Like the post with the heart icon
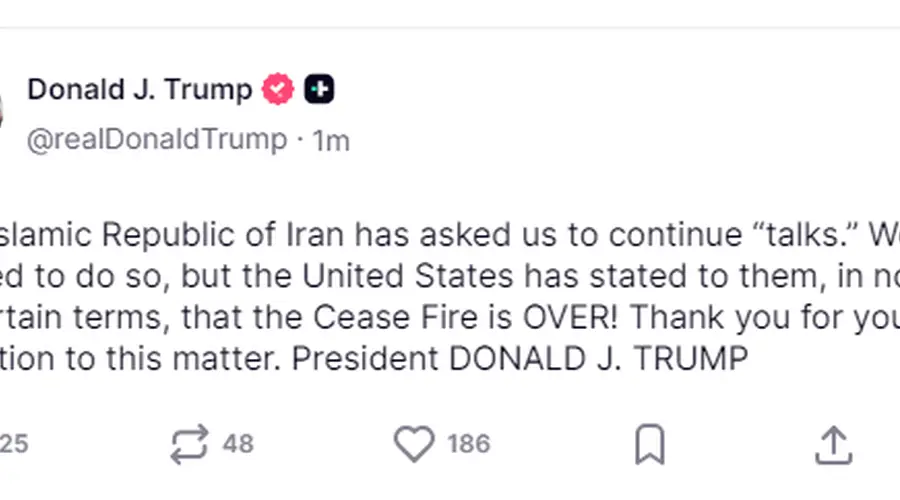This screenshot has width=900, height=500. (x=414, y=444)
